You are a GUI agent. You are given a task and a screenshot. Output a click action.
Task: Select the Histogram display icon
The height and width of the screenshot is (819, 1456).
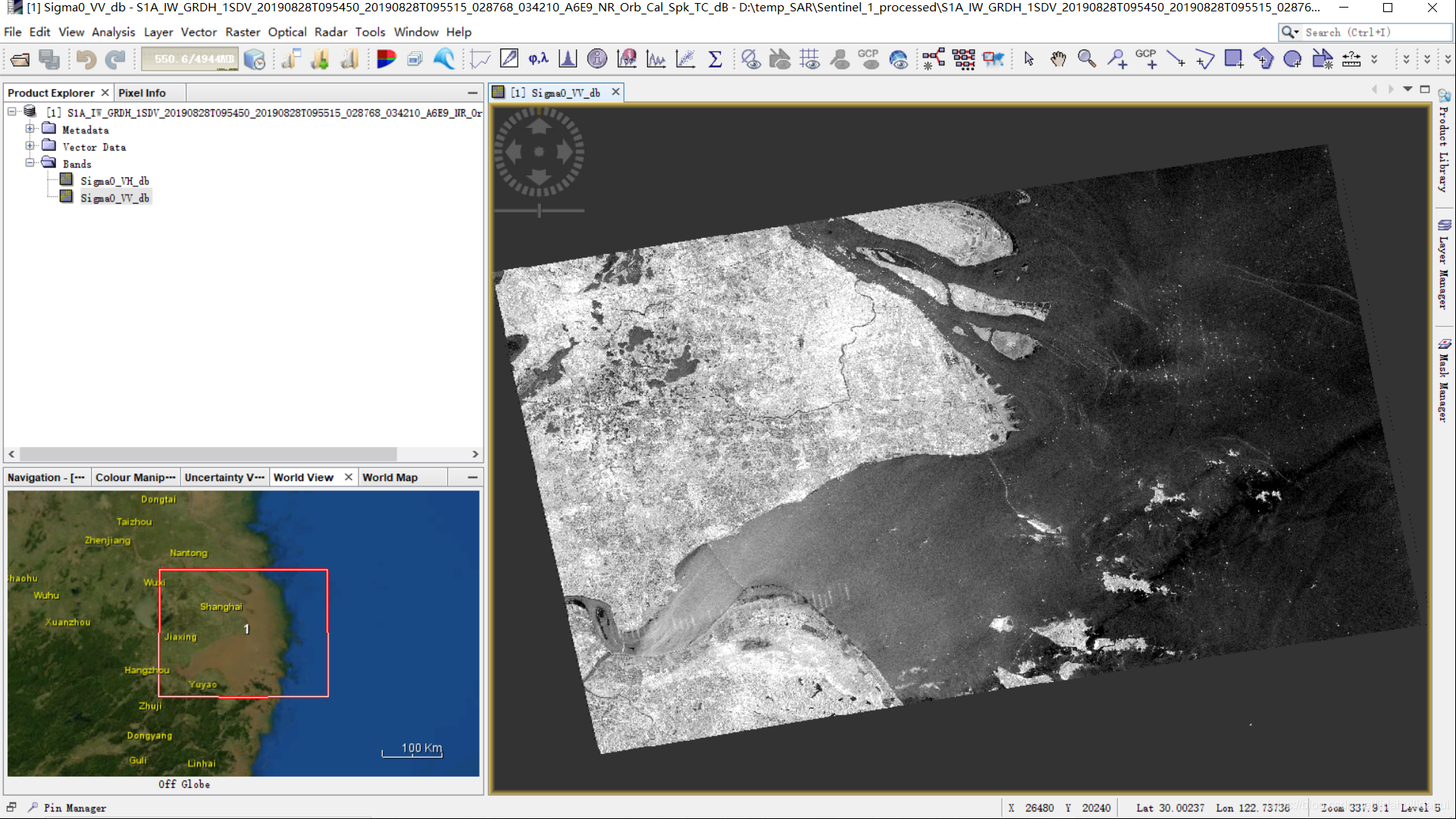tap(566, 59)
